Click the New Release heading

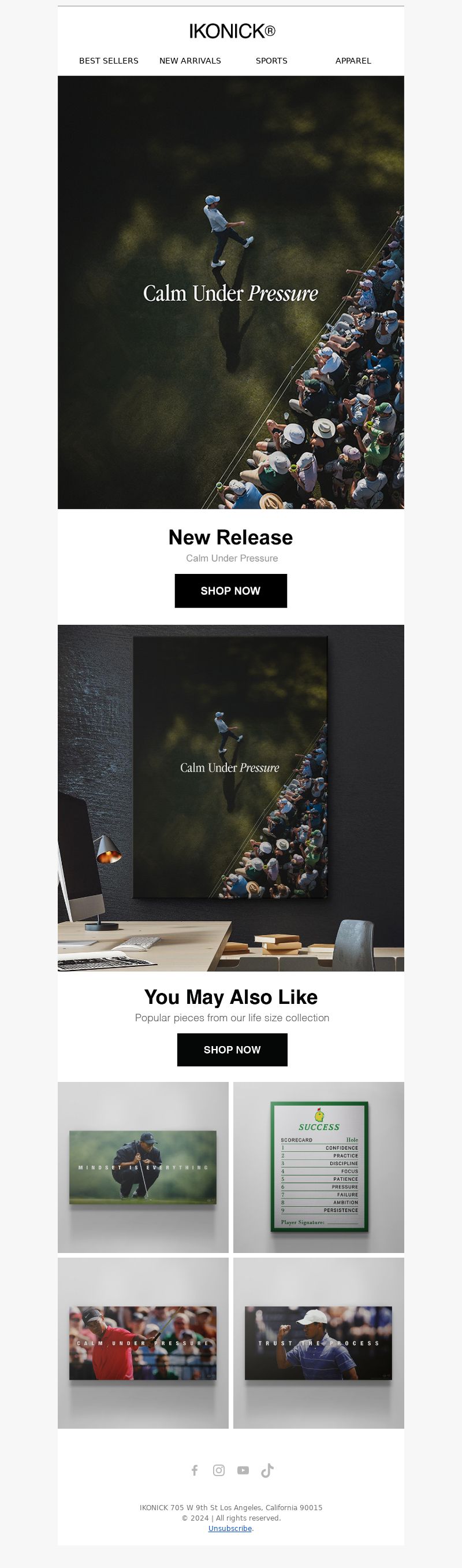tap(231, 537)
